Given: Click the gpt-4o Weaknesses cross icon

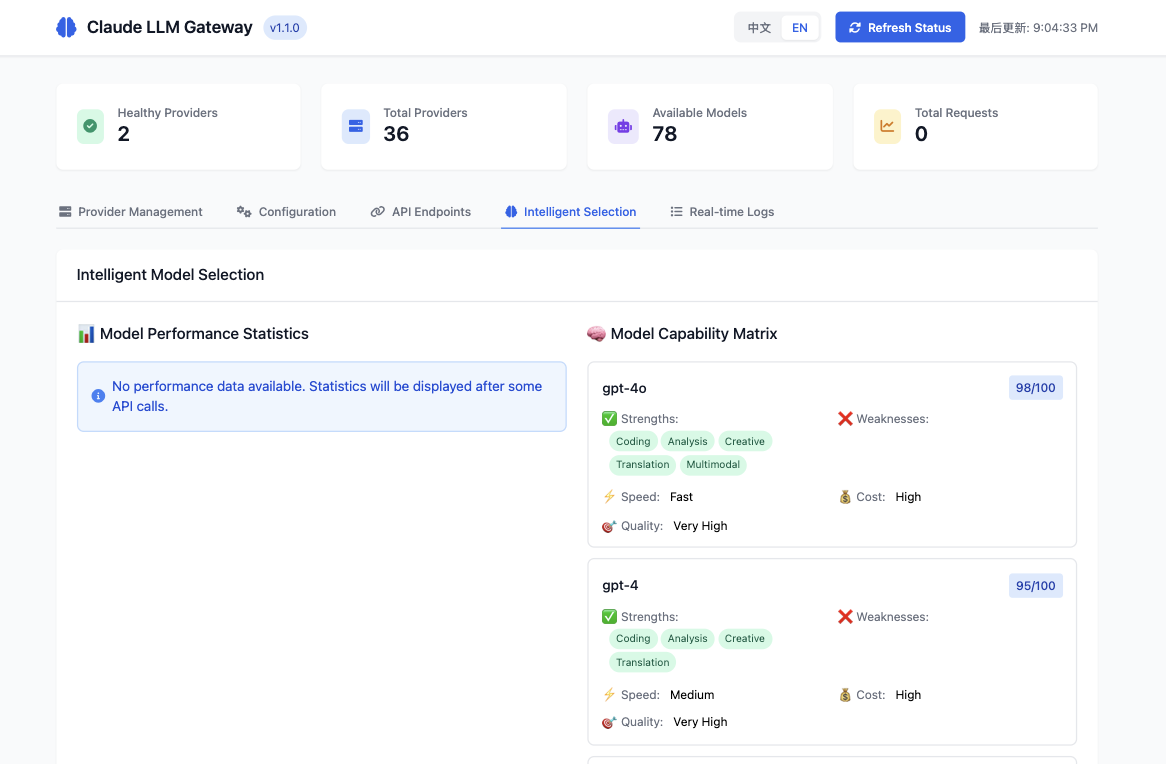Looking at the screenshot, I should pos(845,419).
